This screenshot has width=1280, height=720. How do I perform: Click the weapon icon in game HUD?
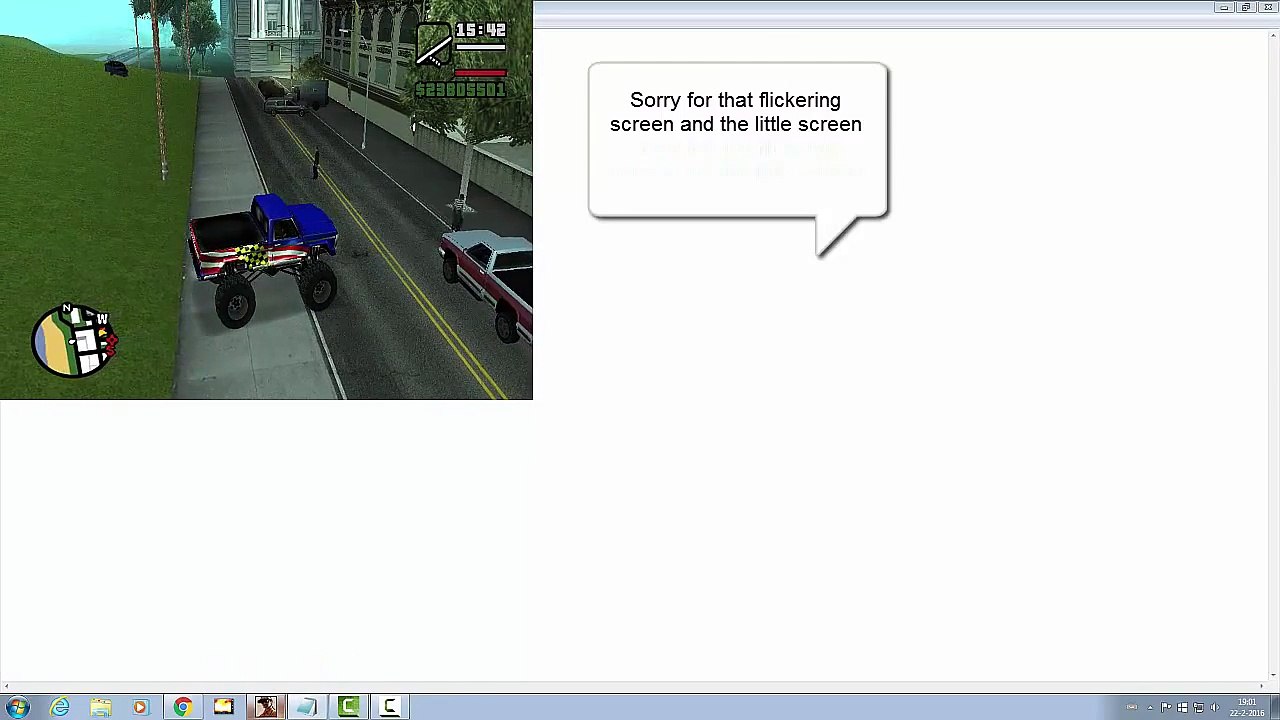[x=434, y=45]
